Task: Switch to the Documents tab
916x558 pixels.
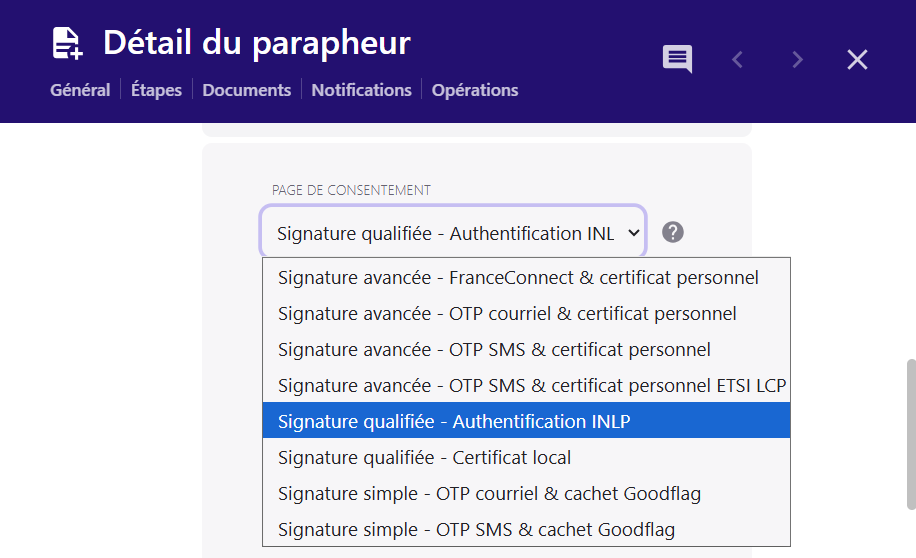Action: tap(246, 90)
